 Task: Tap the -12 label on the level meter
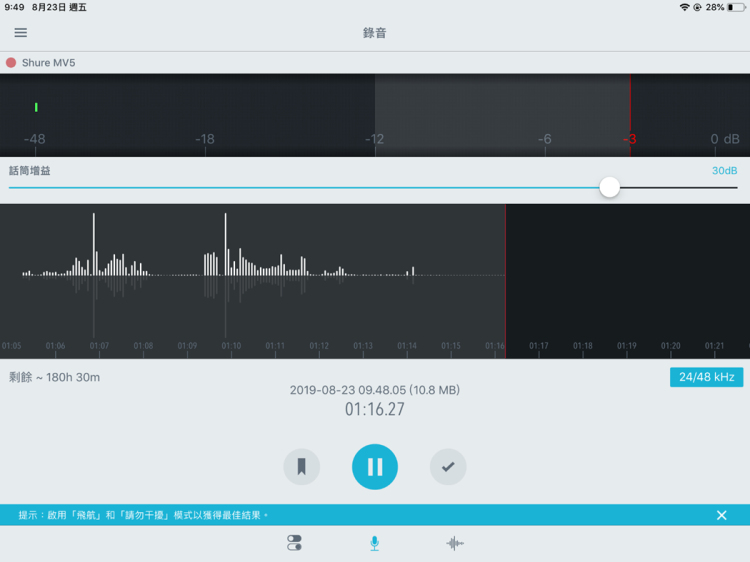pos(375,139)
